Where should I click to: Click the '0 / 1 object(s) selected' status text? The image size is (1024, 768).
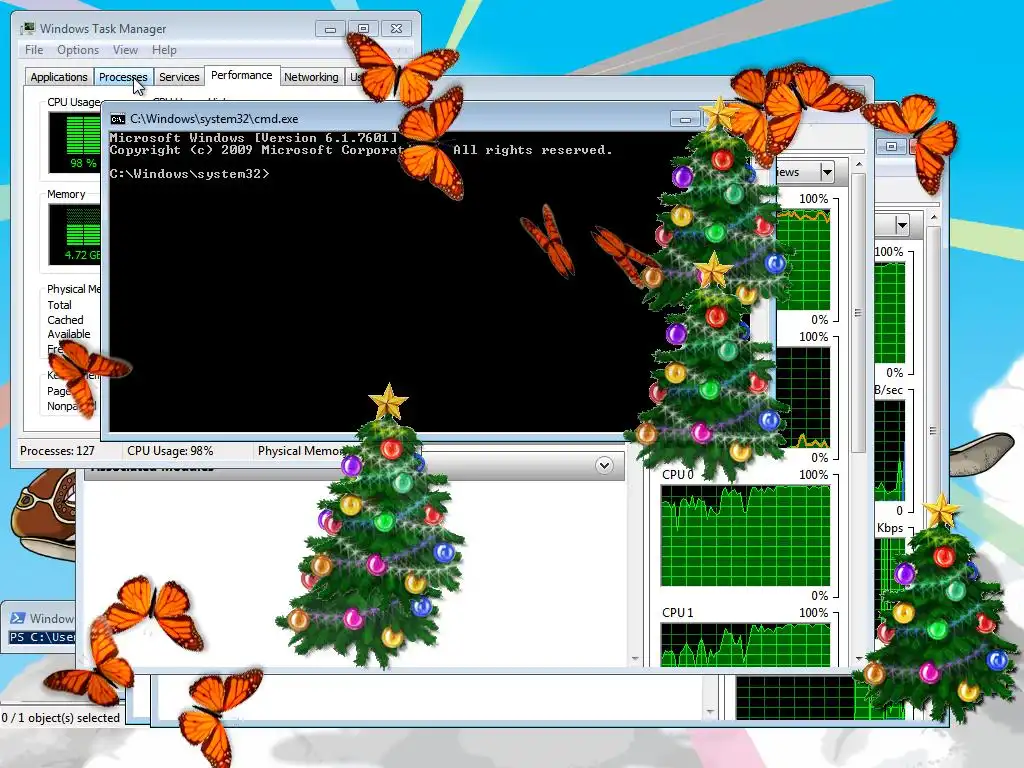61,718
